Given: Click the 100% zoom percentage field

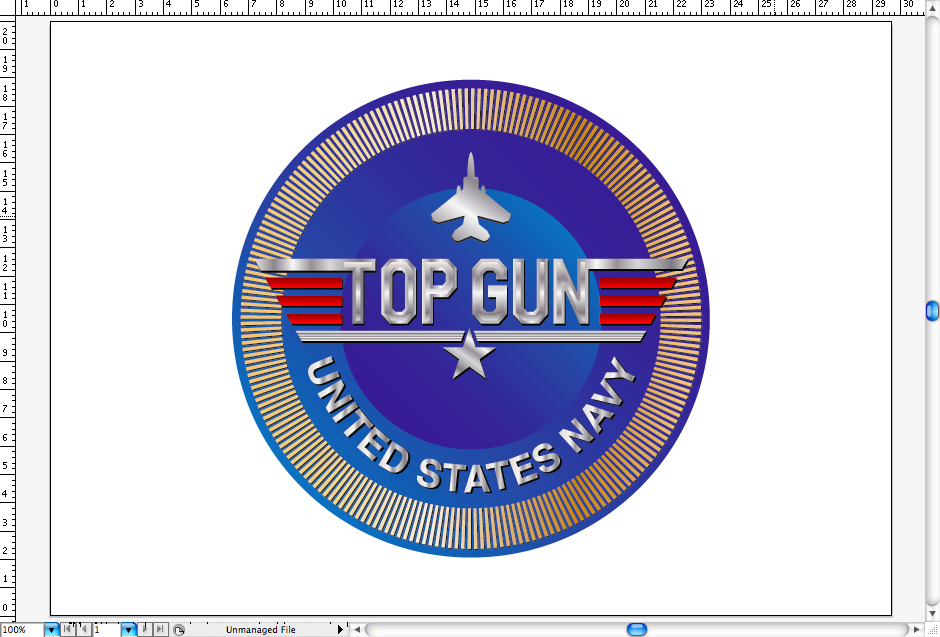Looking at the screenshot, I should [x=21, y=630].
